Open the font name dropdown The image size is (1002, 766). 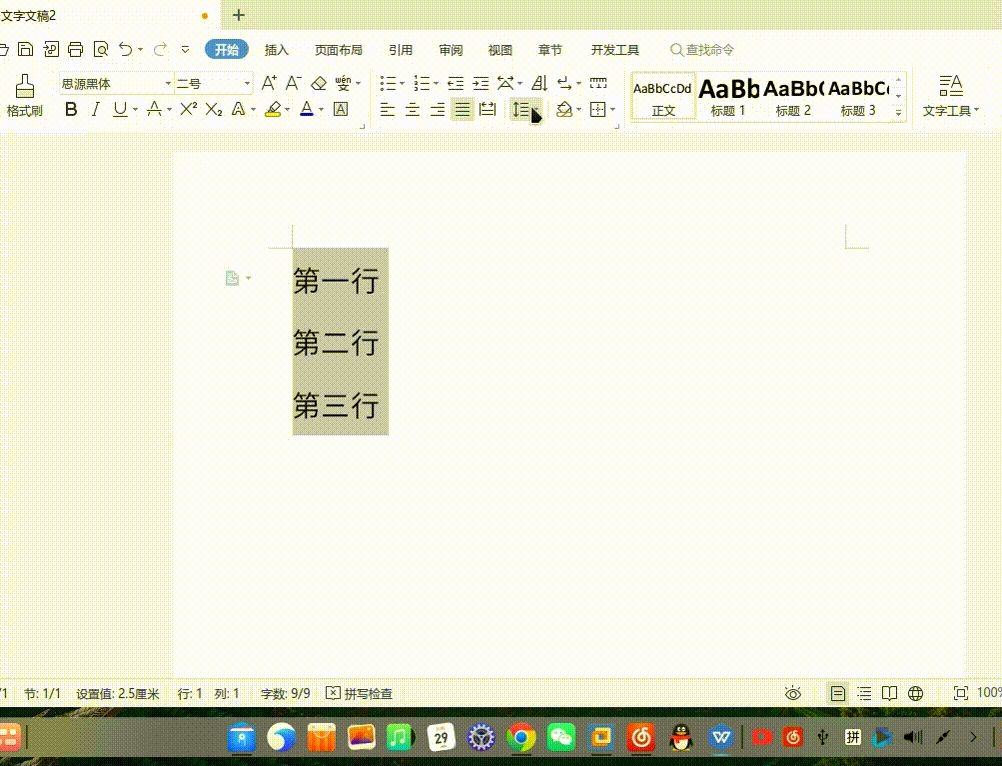click(x=168, y=84)
